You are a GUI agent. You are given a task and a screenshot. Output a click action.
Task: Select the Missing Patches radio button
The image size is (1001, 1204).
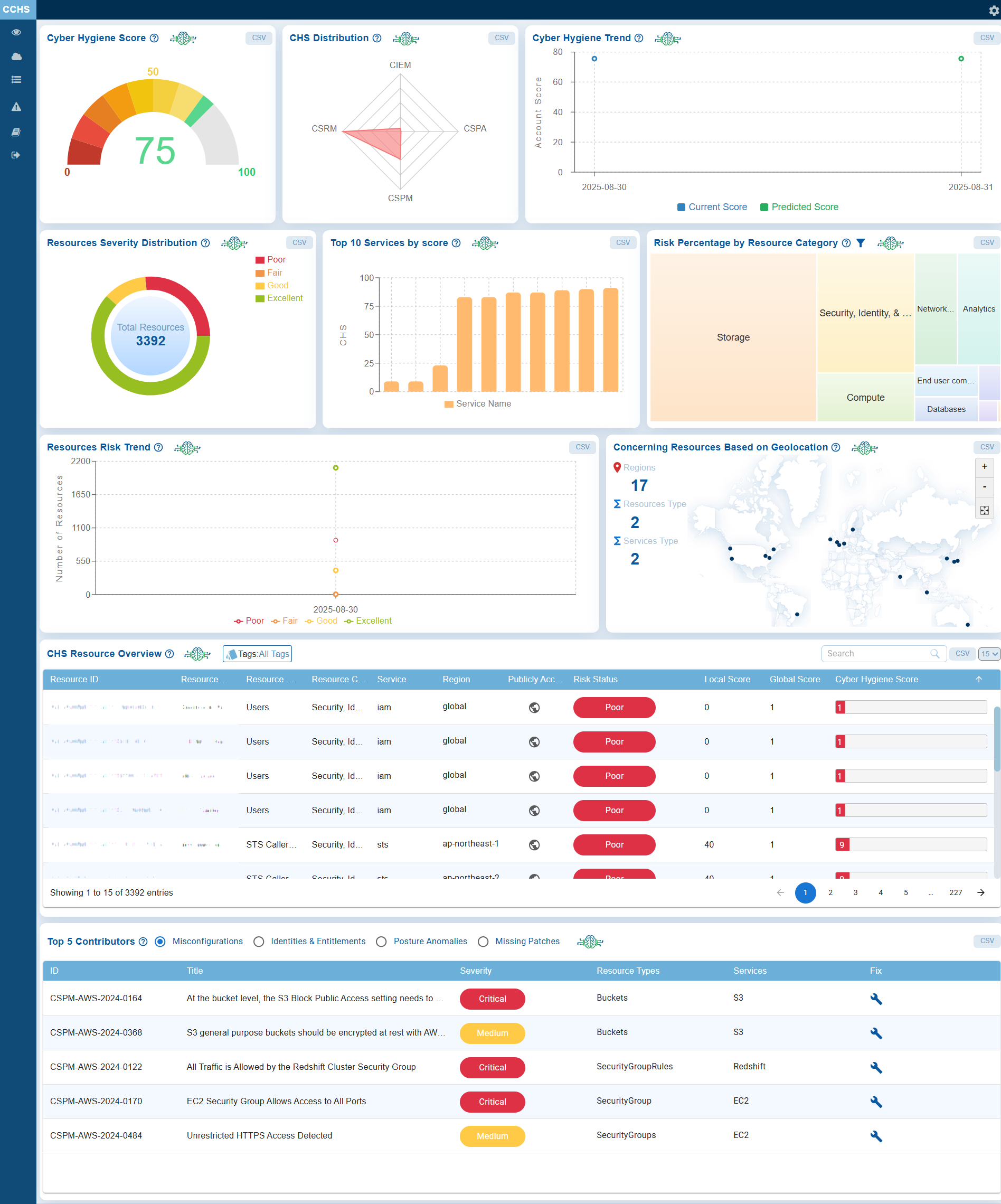tap(483, 942)
